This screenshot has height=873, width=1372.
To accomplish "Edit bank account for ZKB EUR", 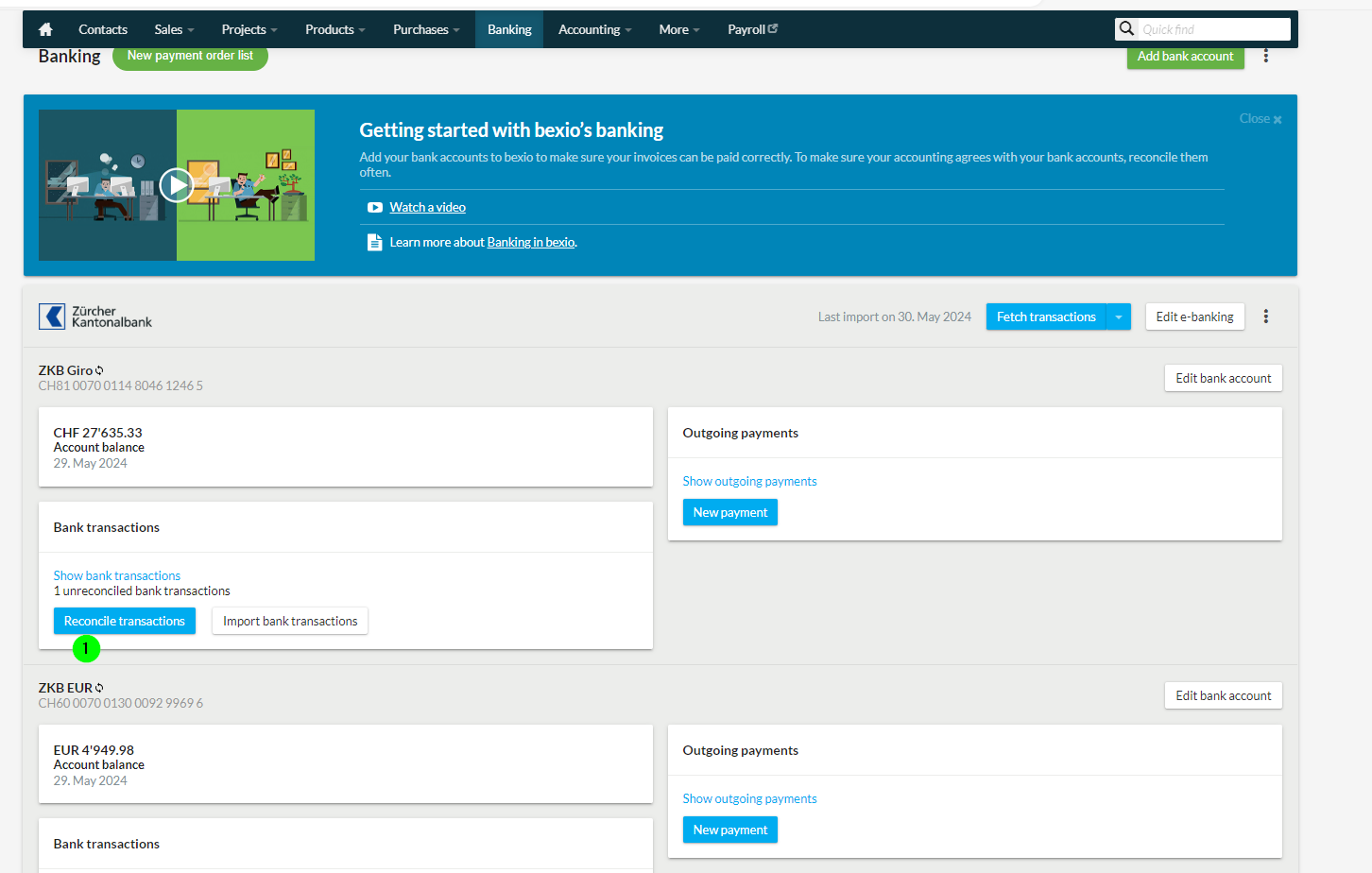I will point(1223,695).
